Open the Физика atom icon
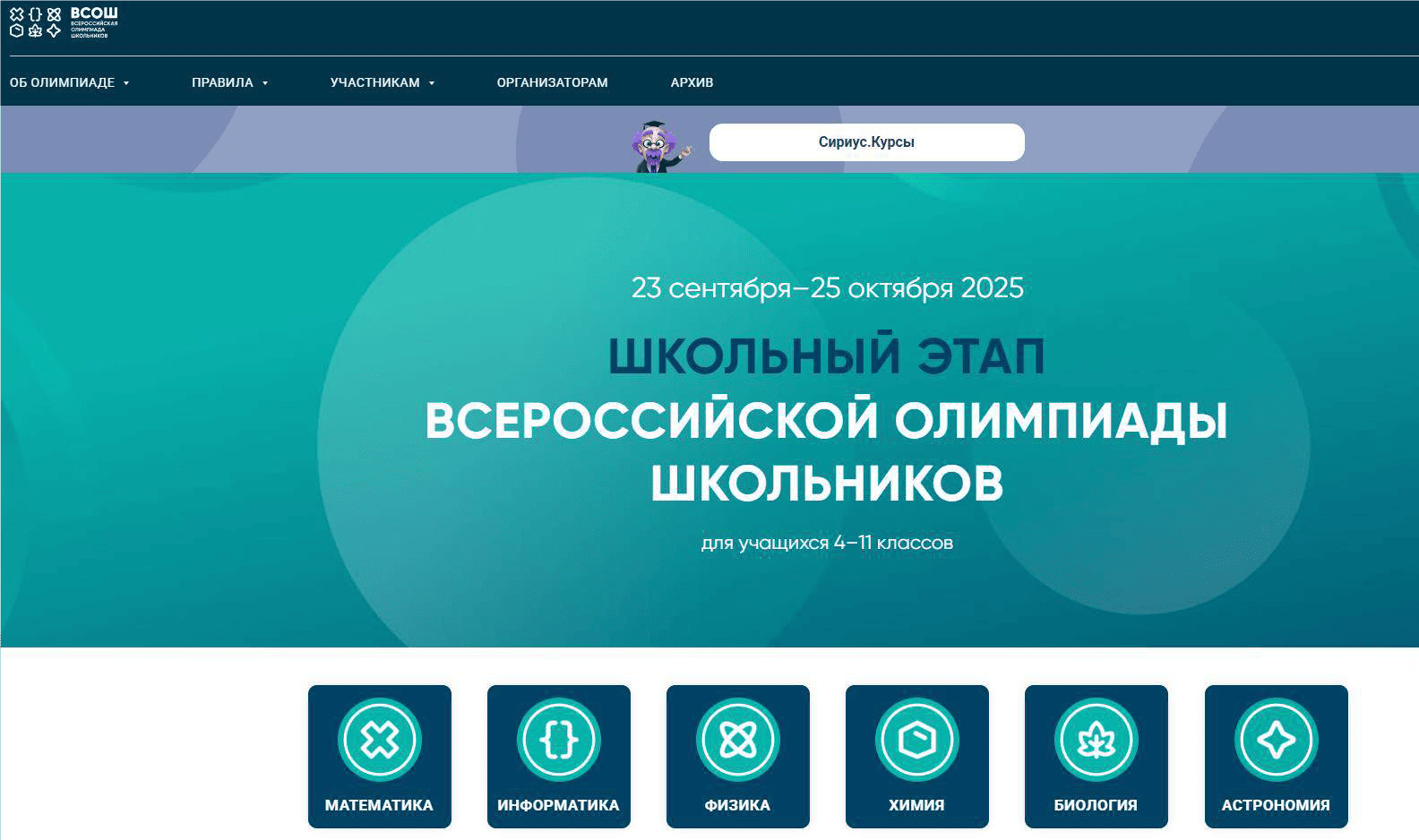 [737, 740]
